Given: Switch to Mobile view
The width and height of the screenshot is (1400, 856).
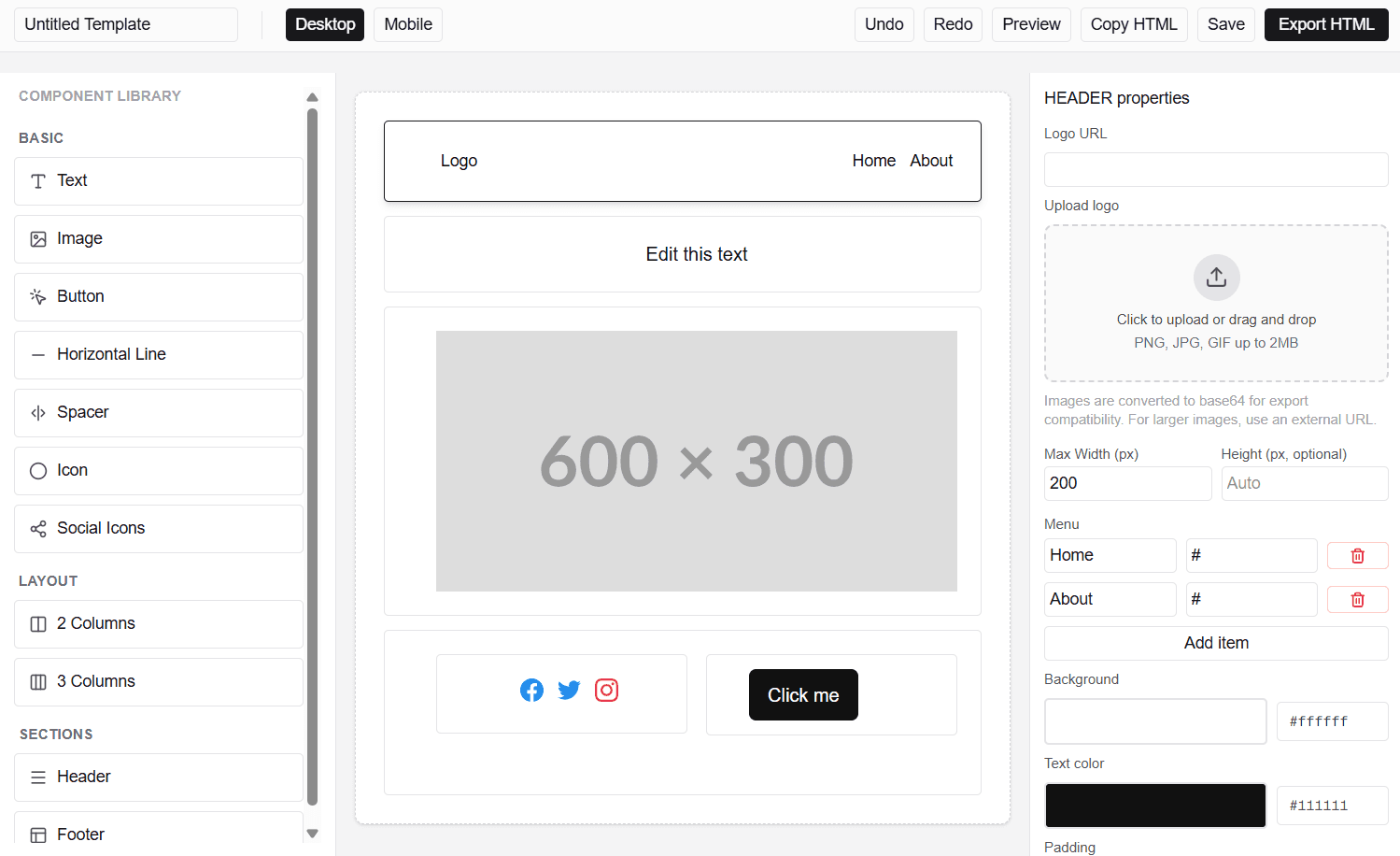Looking at the screenshot, I should click(x=408, y=24).
